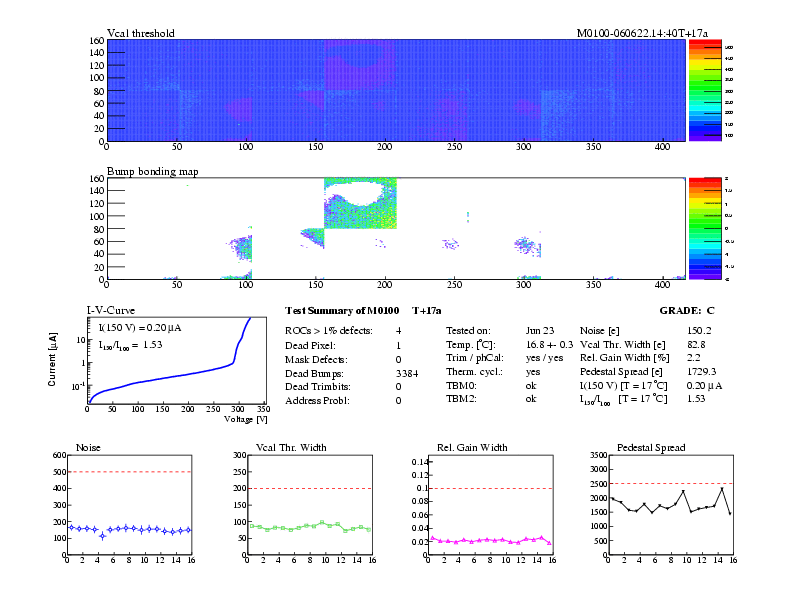Image resolution: width=792 pixels, height=612 pixels.
Task: Click the GRADE: C label
Action: [x=686, y=311]
